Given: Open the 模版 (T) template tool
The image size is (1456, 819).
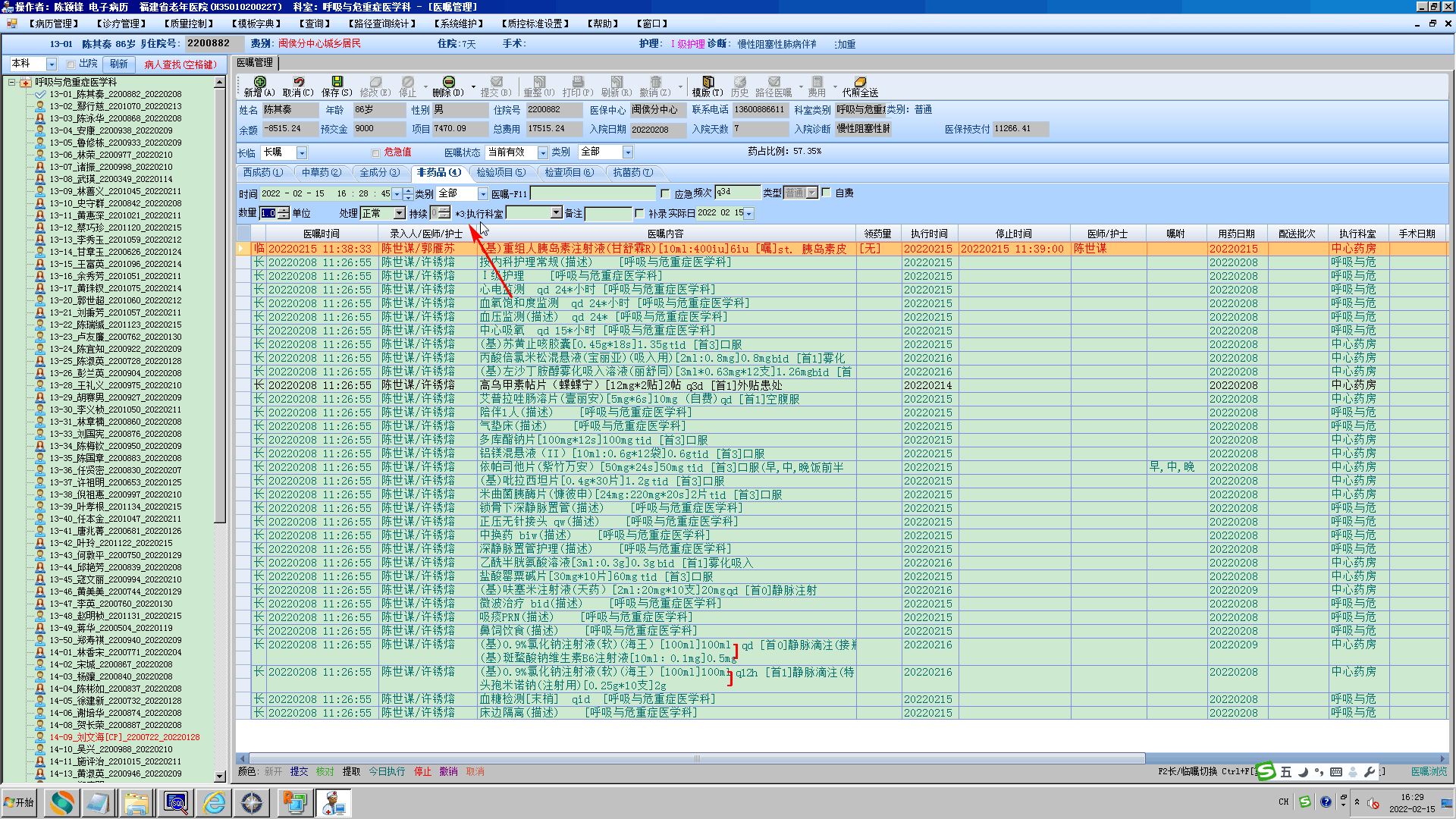Looking at the screenshot, I should coord(708,82).
